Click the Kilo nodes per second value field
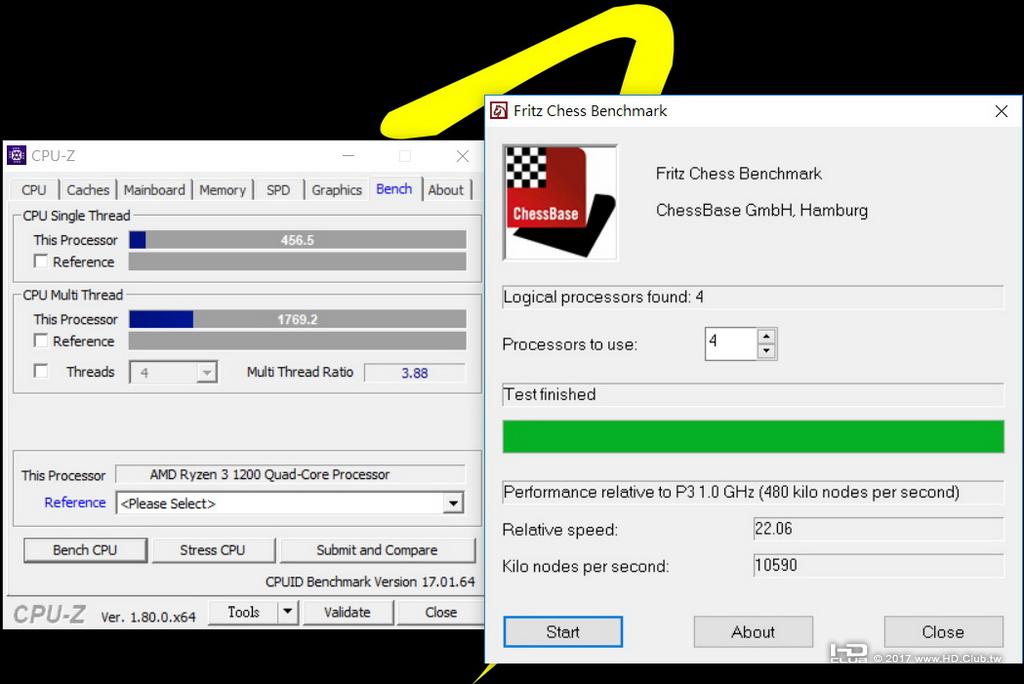 coord(878,565)
